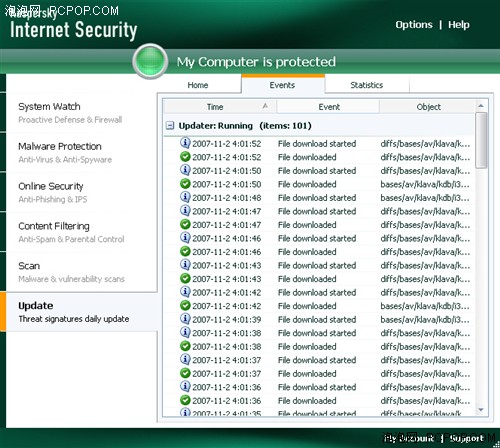
Task: Switch to the Statistics tab
Action: pos(367,85)
